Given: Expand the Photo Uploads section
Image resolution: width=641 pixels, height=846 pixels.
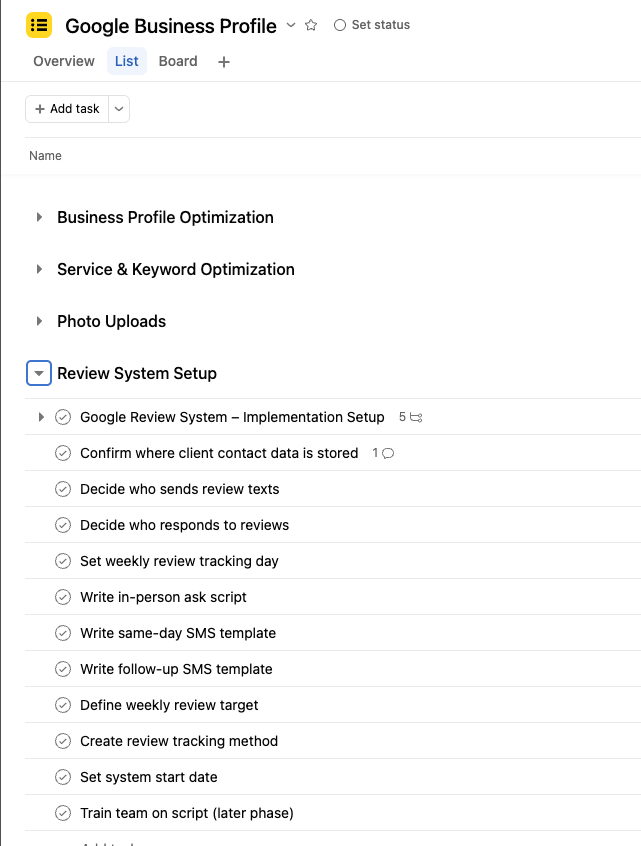Looking at the screenshot, I should point(39,321).
